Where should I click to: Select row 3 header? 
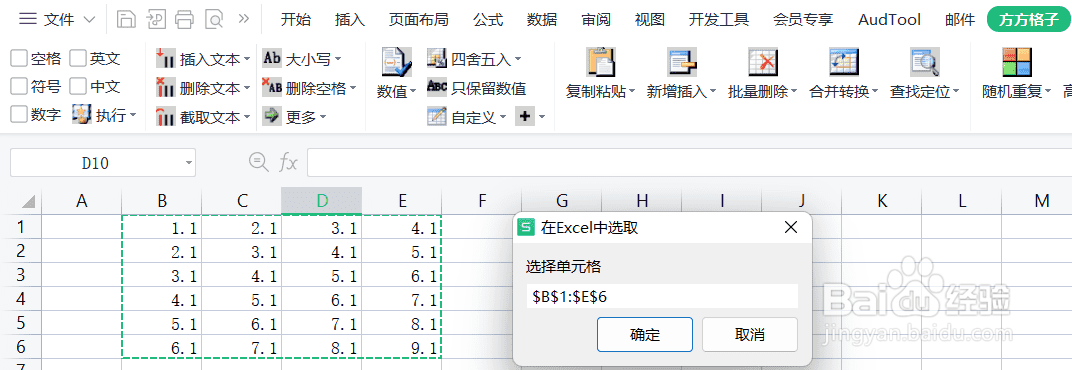(21, 274)
